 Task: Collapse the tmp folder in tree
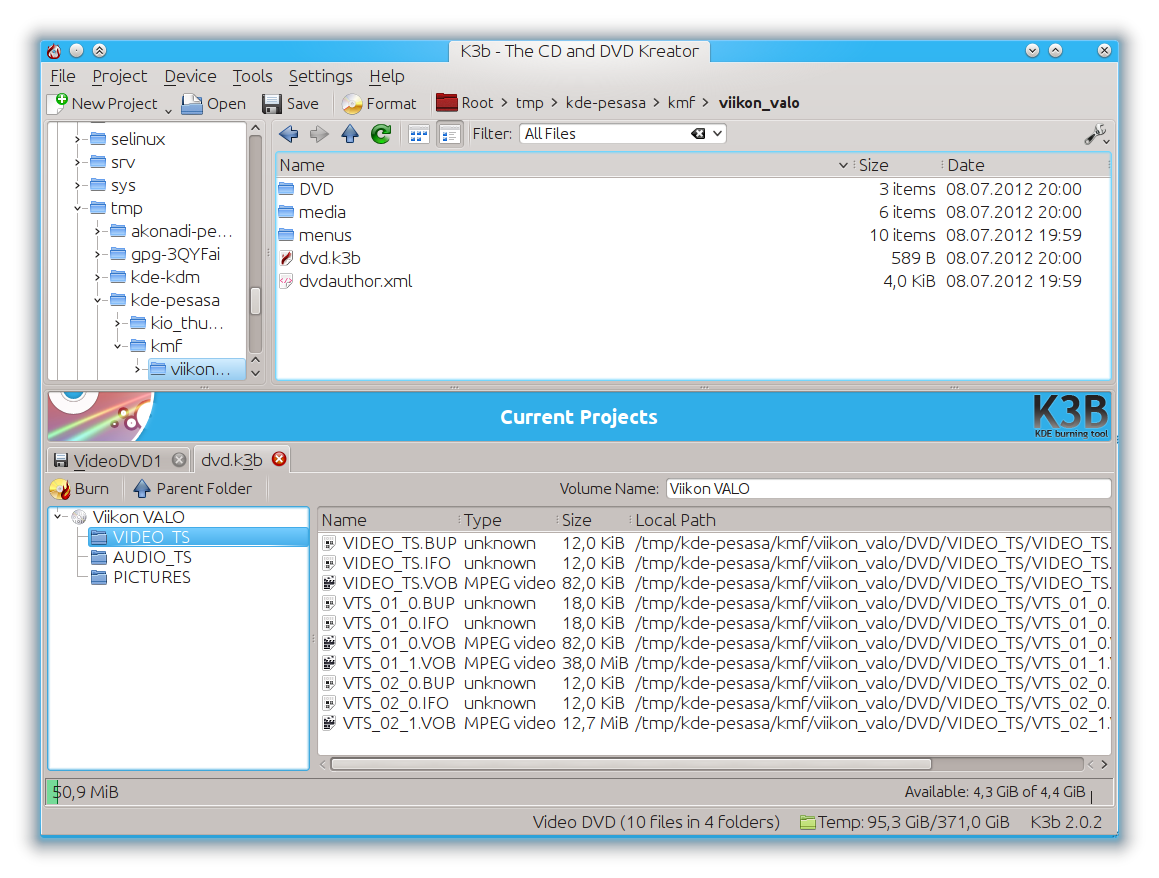tap(78, 208)
